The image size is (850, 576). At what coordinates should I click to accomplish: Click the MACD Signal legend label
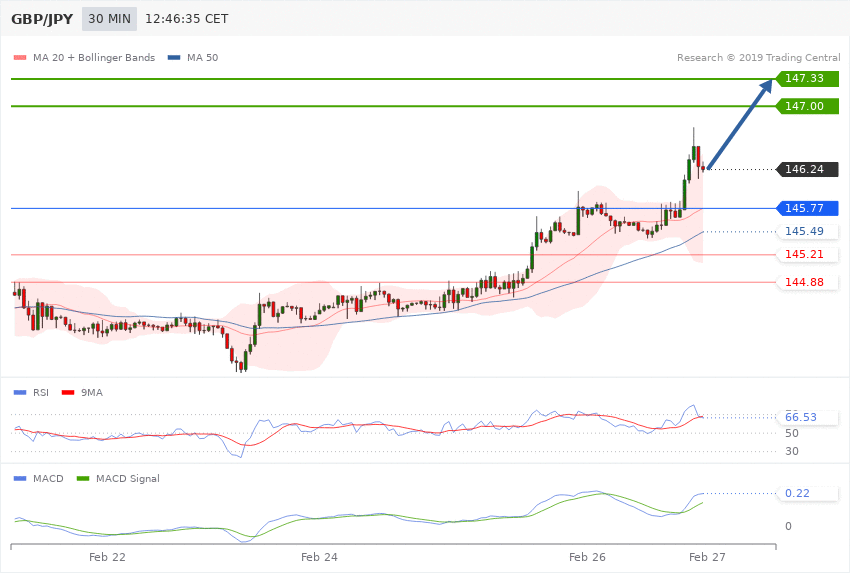[128, 478]
